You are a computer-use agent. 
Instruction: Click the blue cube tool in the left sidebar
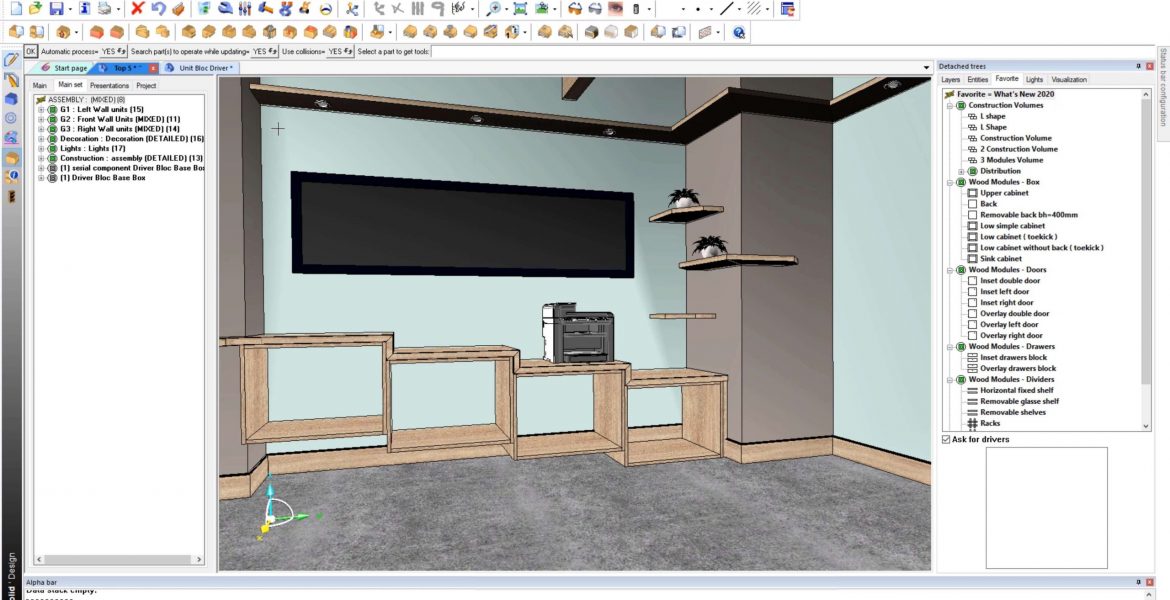(x=11, y=98)
